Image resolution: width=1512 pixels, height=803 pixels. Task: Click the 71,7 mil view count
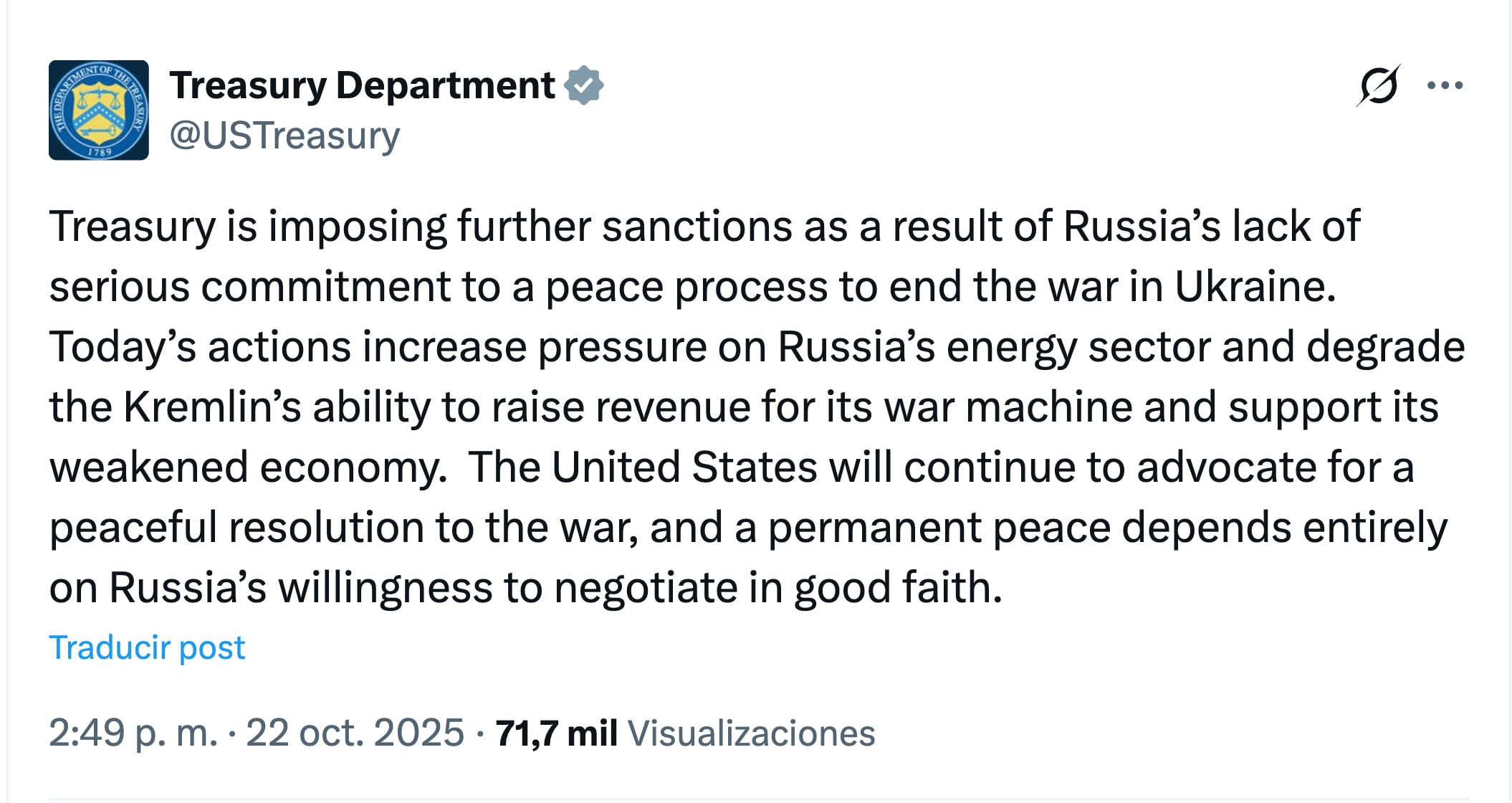(x=556, y=733)
